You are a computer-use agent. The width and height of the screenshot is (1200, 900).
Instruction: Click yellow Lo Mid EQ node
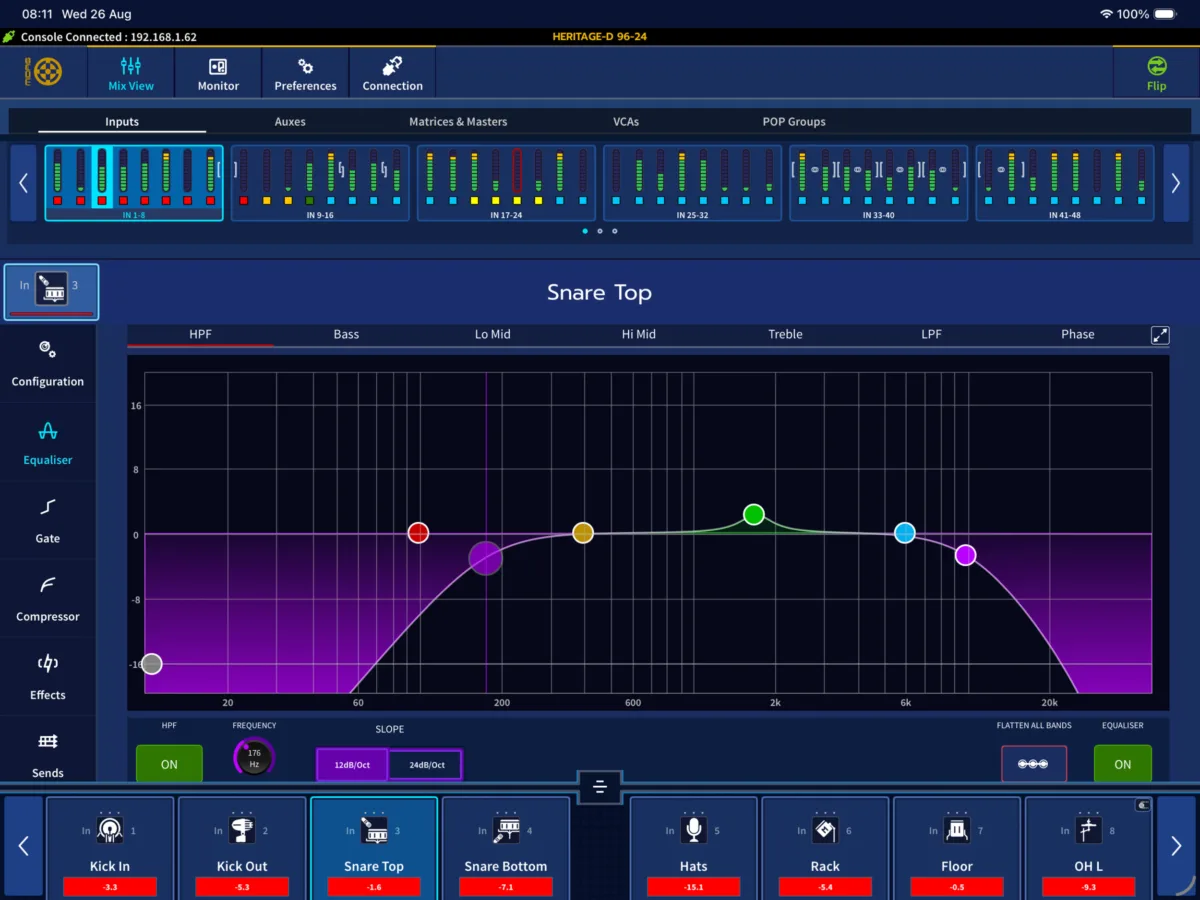coord(583,533)
